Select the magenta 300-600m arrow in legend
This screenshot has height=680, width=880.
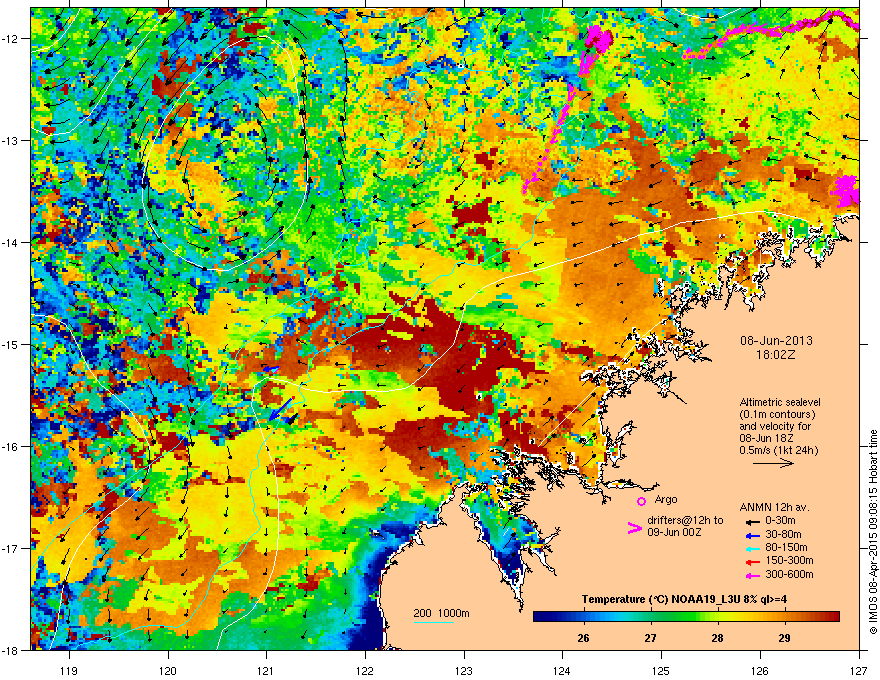coord(751,575)
